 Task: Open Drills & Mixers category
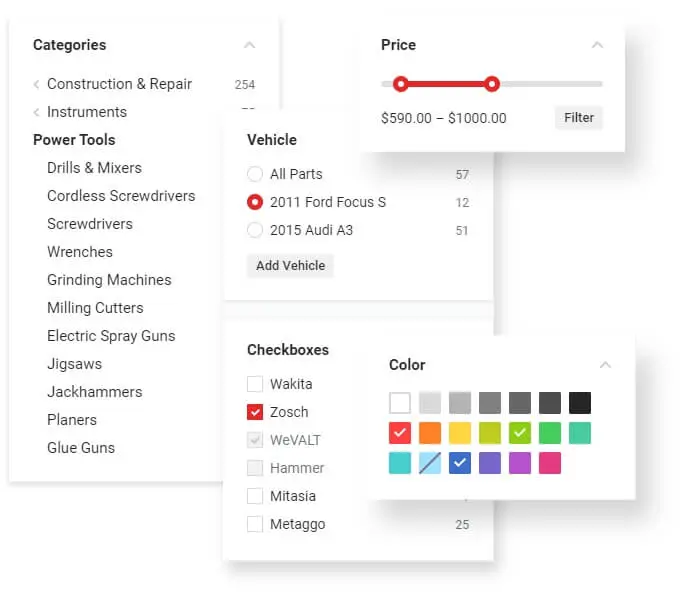[x=94, y=168]
